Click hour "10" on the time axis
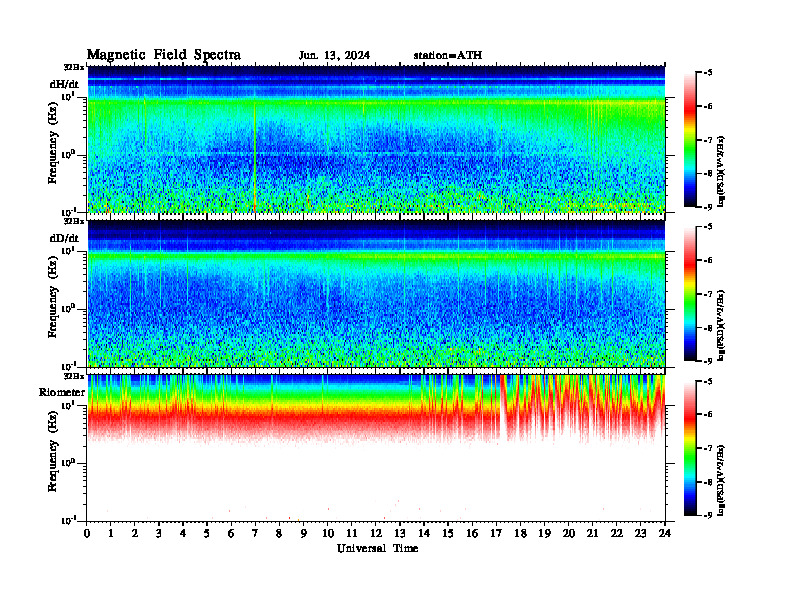This screenshot has width=792, height=612. tap(328, 534)
